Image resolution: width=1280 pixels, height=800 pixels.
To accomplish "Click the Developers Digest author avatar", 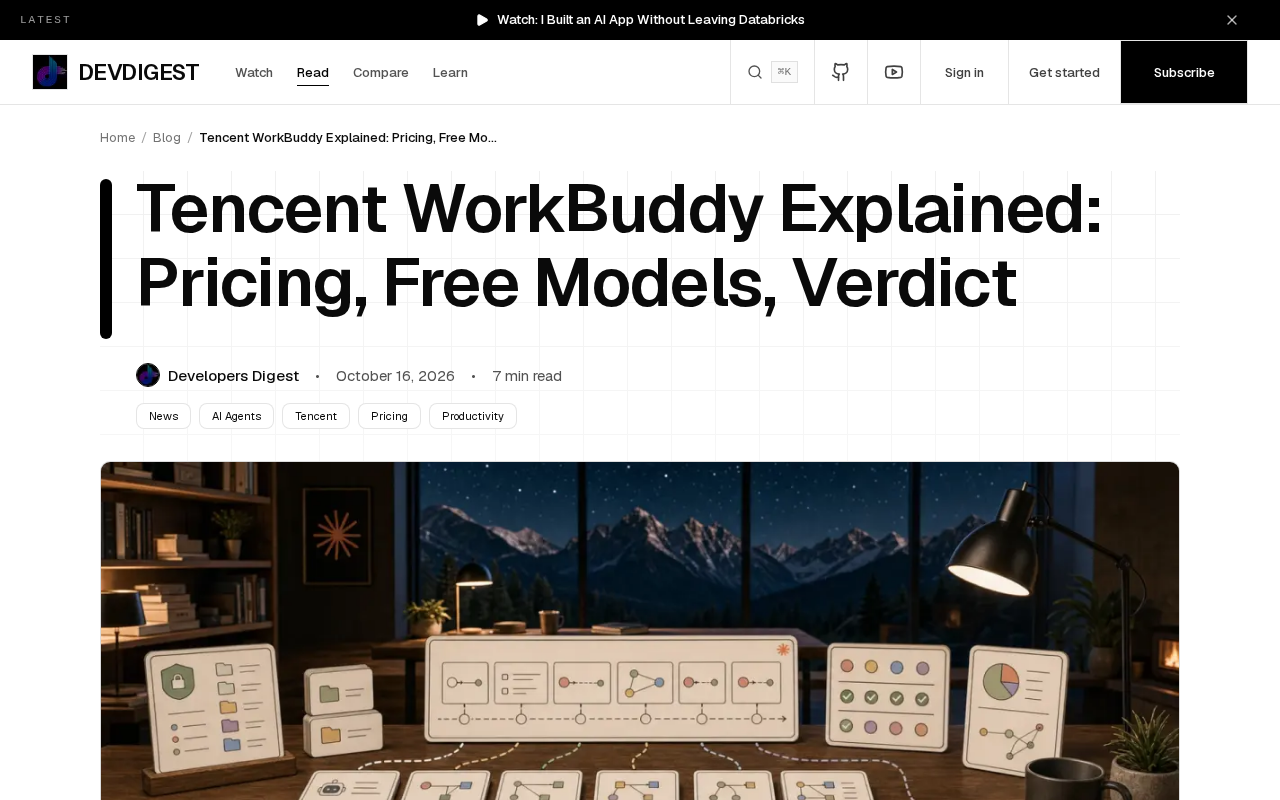I will coord(148,375).
